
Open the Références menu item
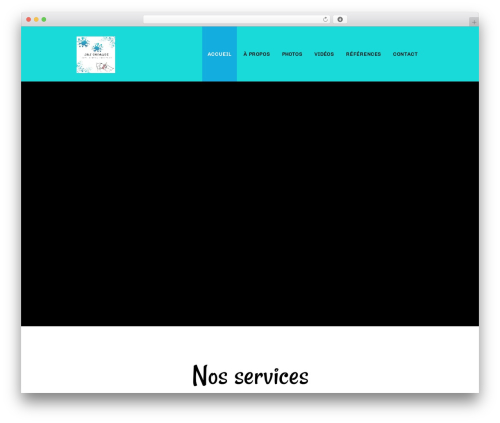(x=363, y=54)
